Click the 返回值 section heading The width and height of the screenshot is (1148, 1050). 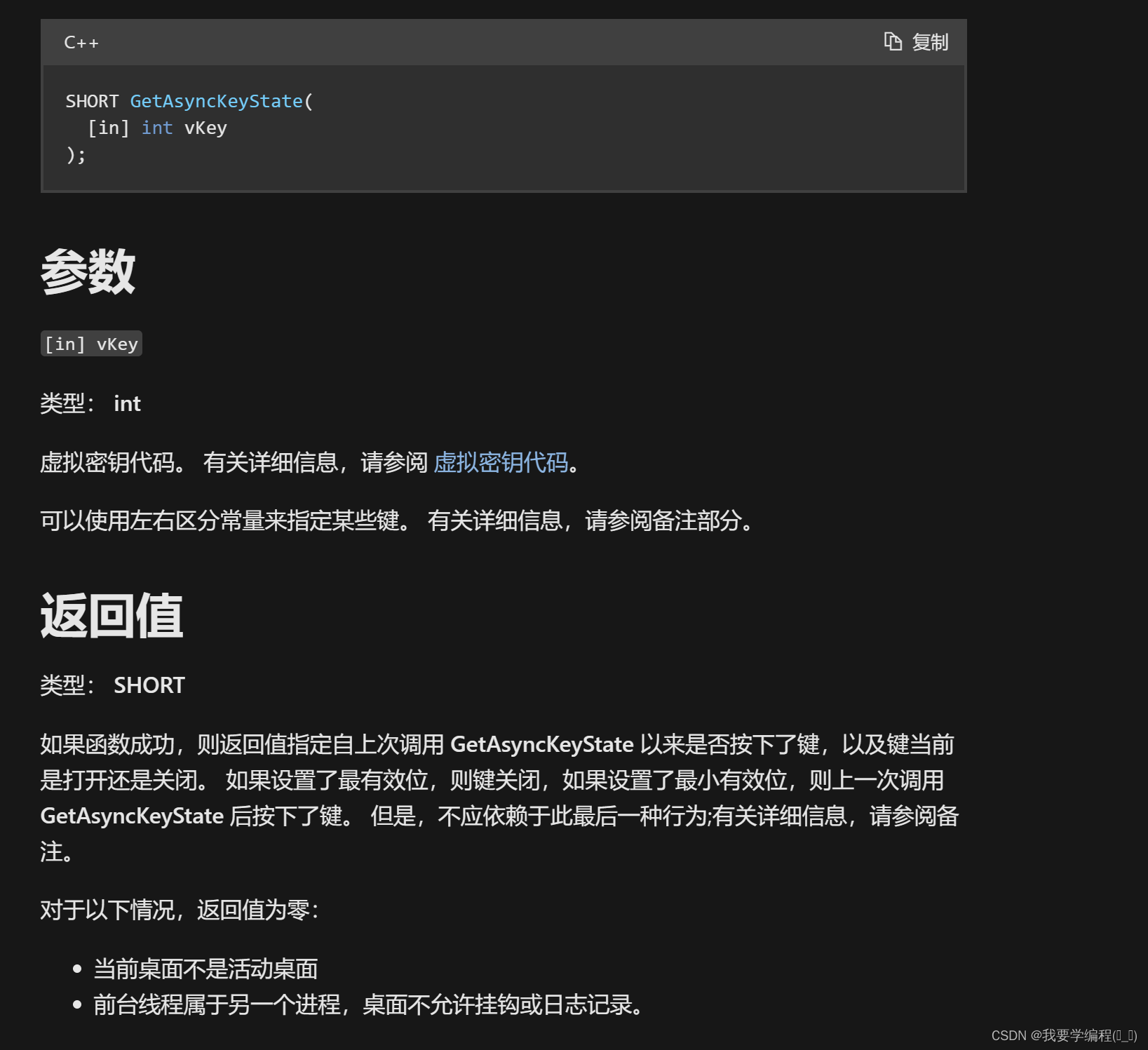tap(112, 616)
